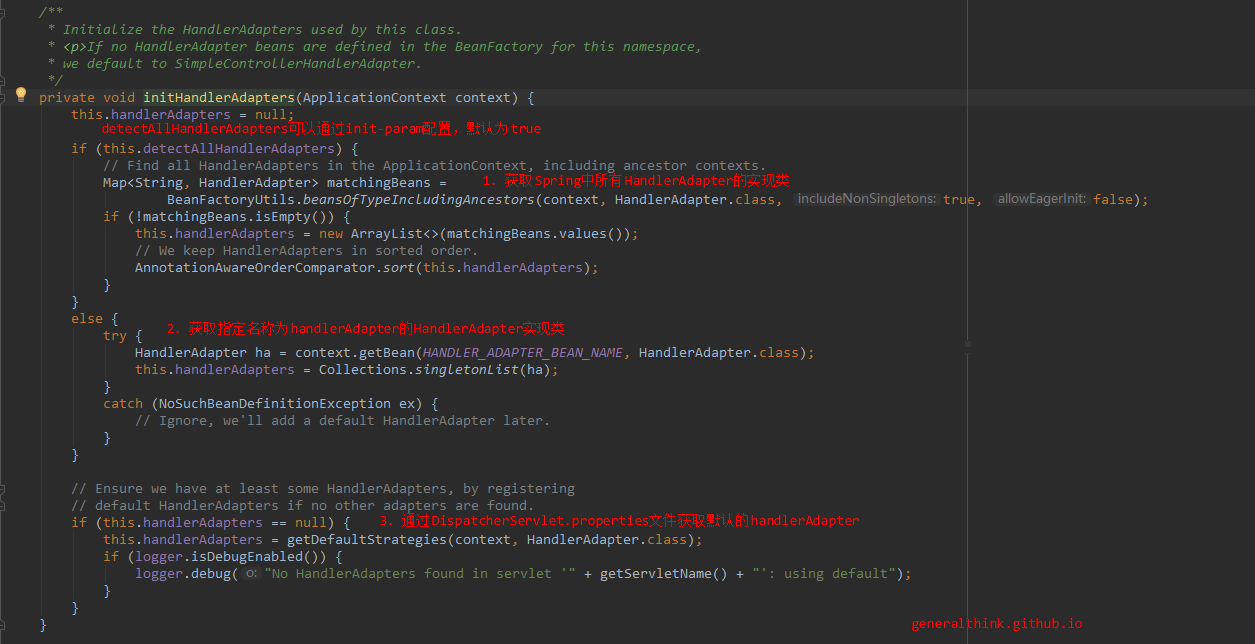Click the singletonList method call

point(461,370)
